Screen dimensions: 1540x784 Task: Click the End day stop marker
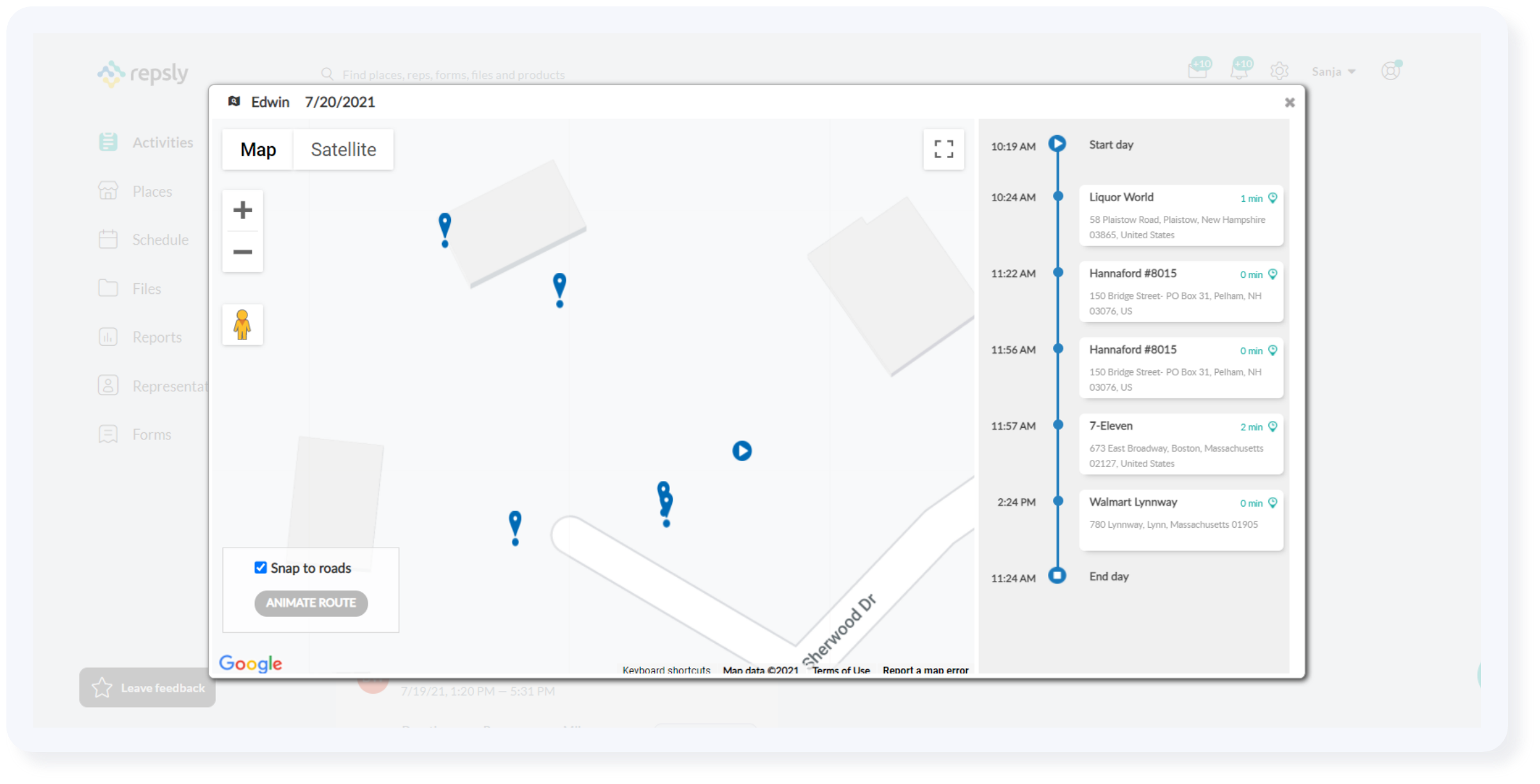click(1057, 576)
